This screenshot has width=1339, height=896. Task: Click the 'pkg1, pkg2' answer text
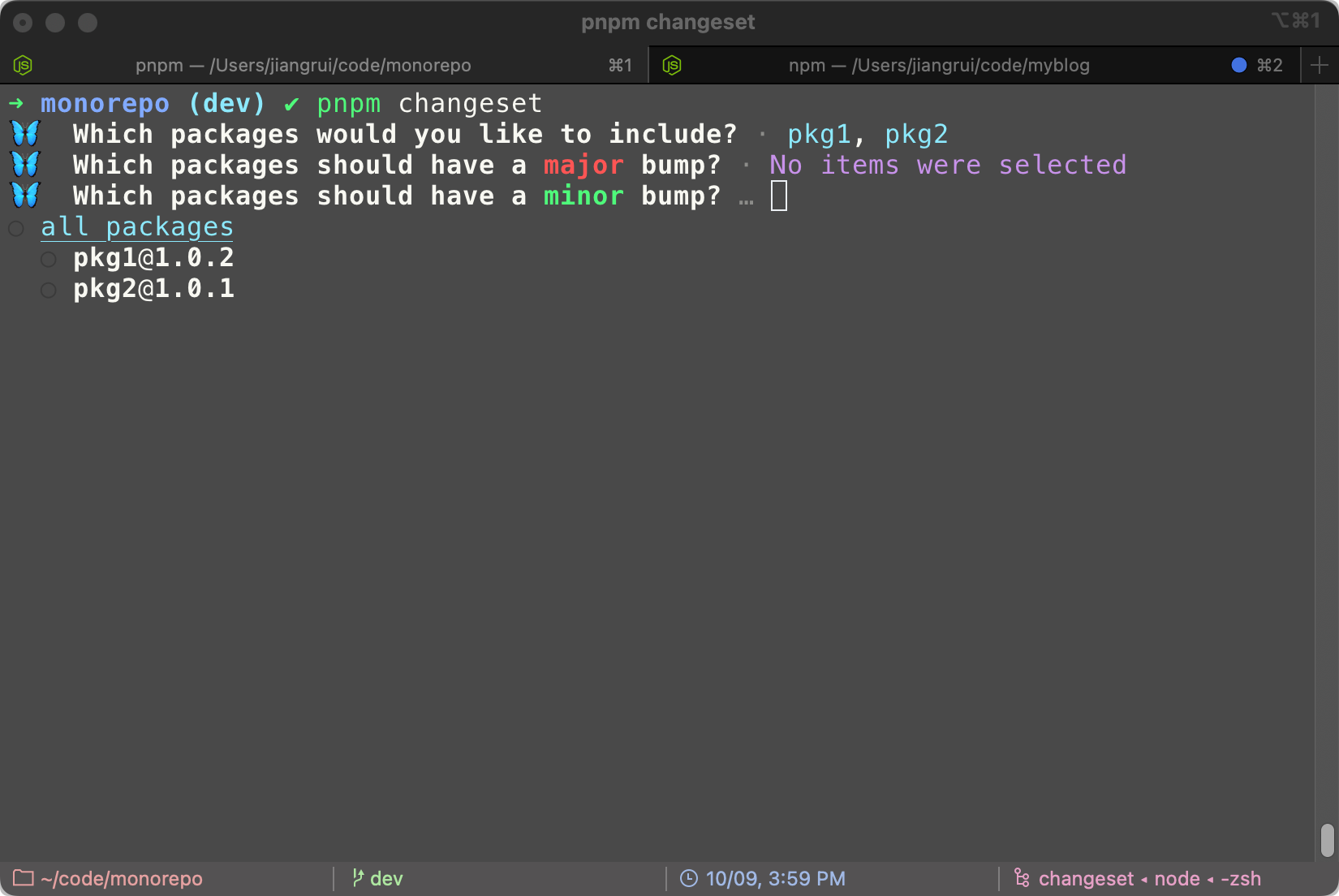(868, 134)
